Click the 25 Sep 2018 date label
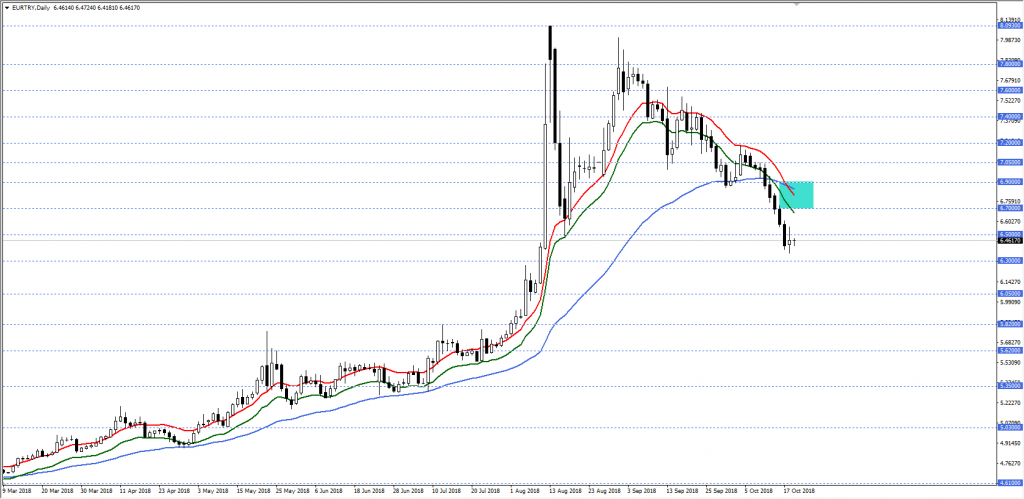This screenshot has width=1024, height=499. (x=723, y=490)
